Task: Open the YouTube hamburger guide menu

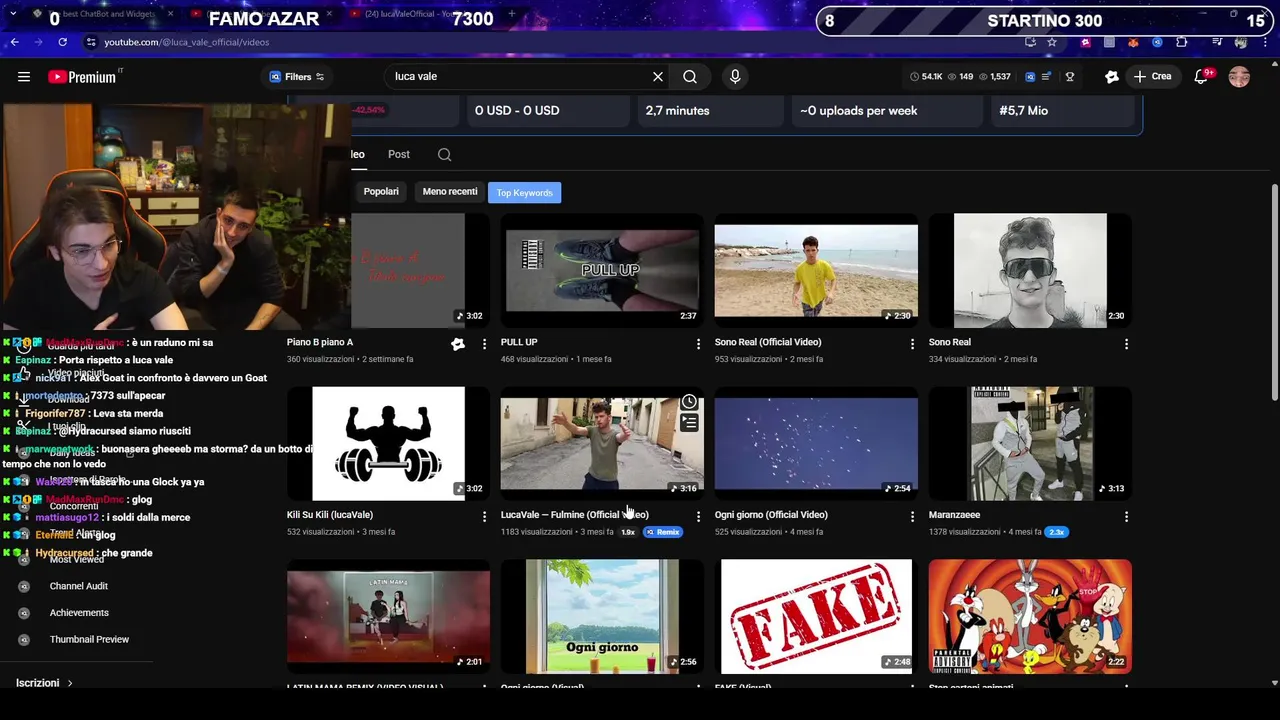Action: 24,76
